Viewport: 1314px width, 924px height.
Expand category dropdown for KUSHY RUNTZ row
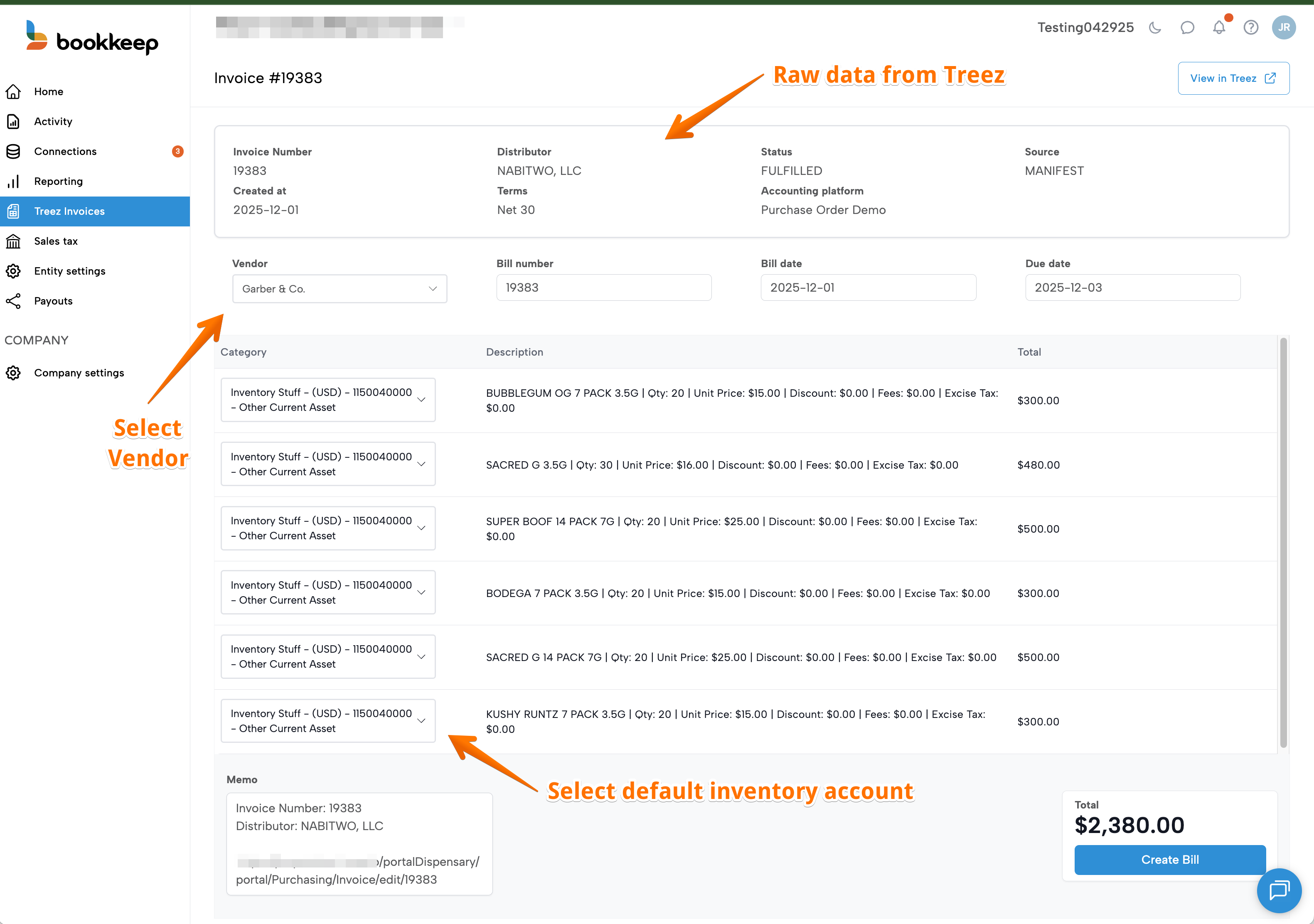coord(328,721)
